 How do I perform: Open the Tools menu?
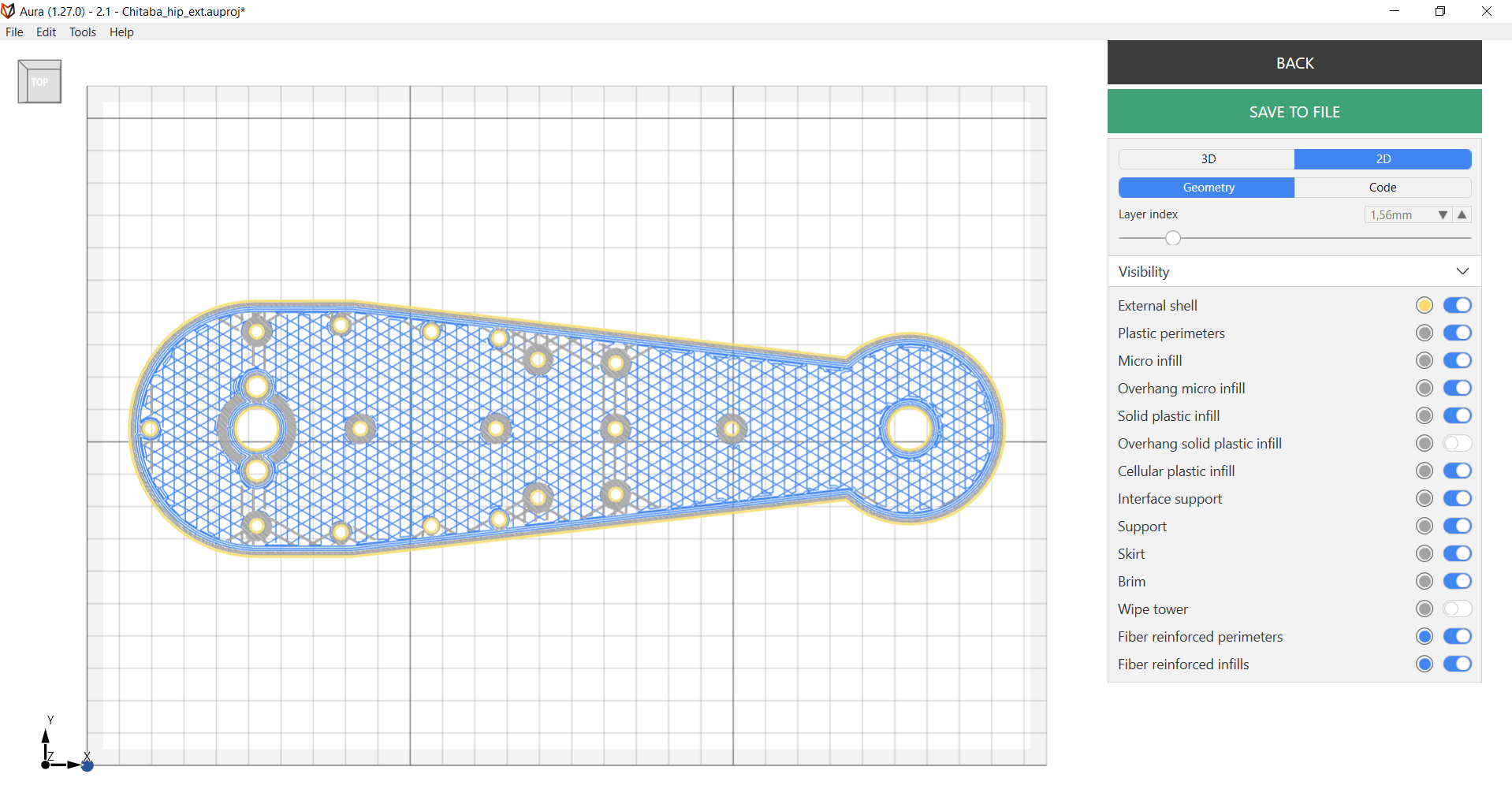pos(82,32)
